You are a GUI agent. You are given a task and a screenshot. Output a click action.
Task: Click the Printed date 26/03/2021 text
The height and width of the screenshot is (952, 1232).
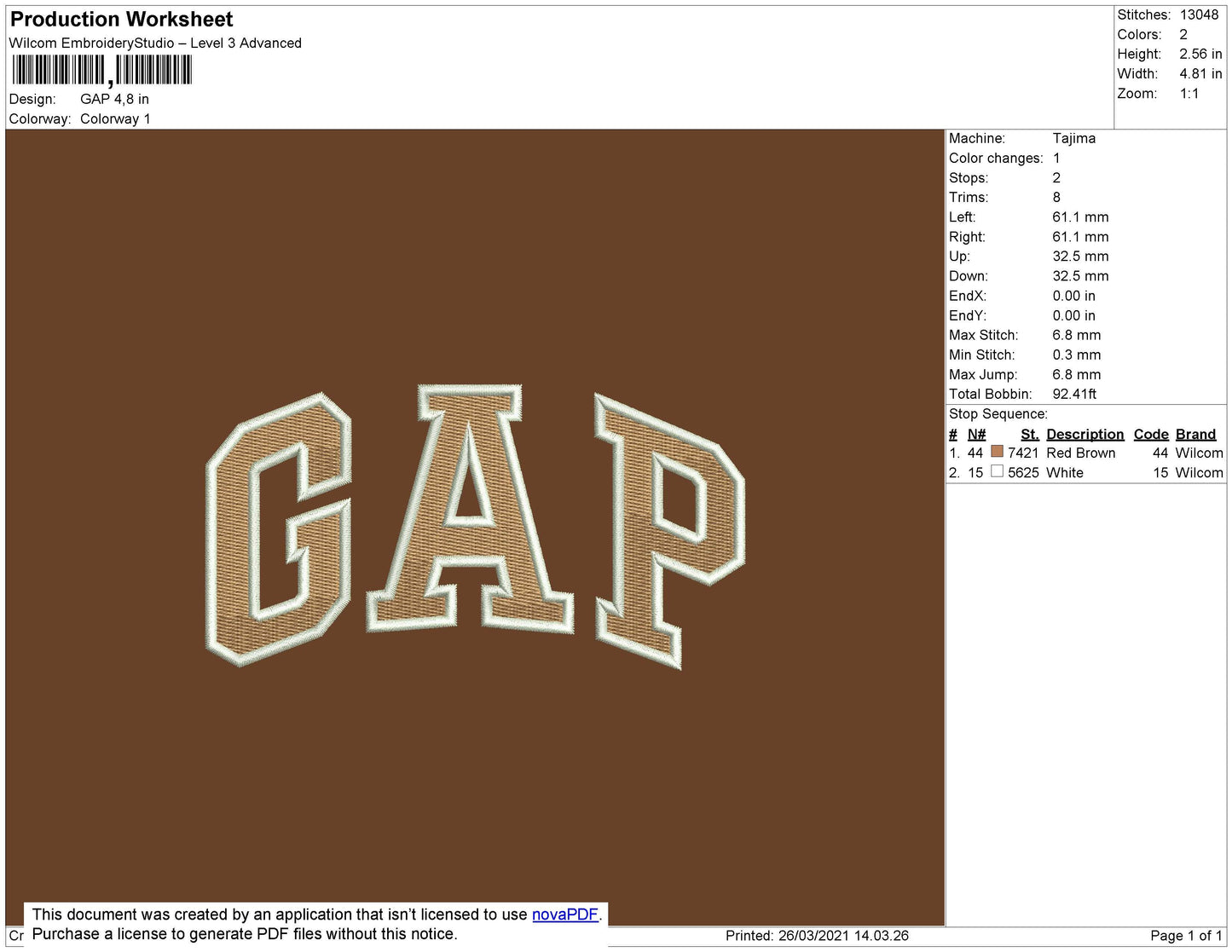click(x=817, y=936)
